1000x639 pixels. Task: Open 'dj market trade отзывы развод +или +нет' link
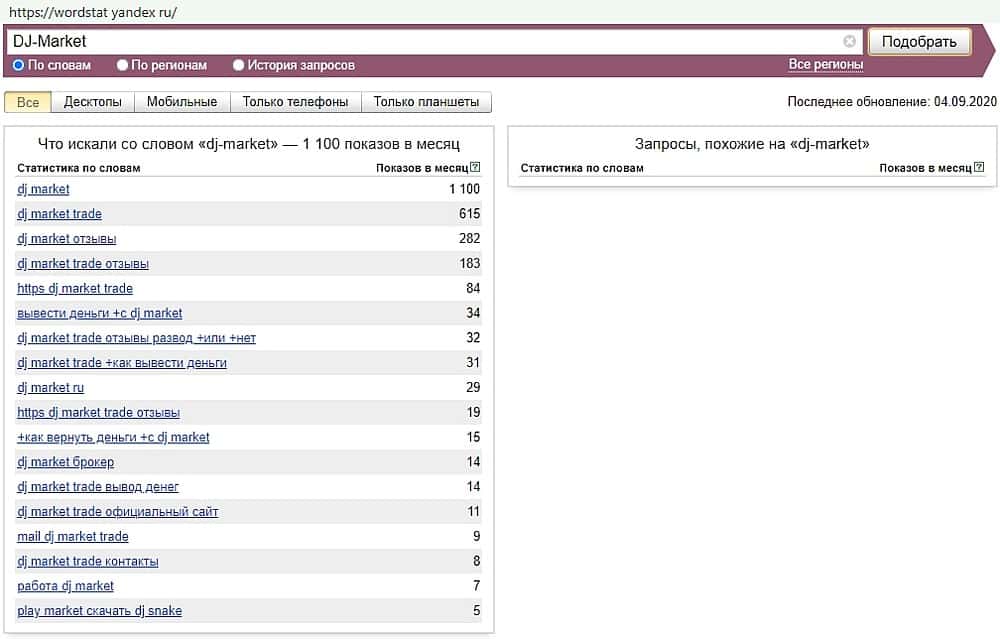tap(136, 339)
